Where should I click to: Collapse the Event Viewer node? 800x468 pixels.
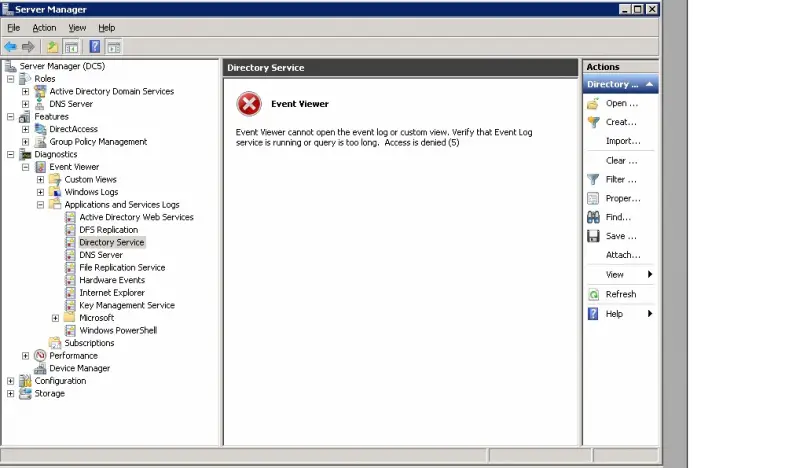pyautogui.click(x=26, y=167)
